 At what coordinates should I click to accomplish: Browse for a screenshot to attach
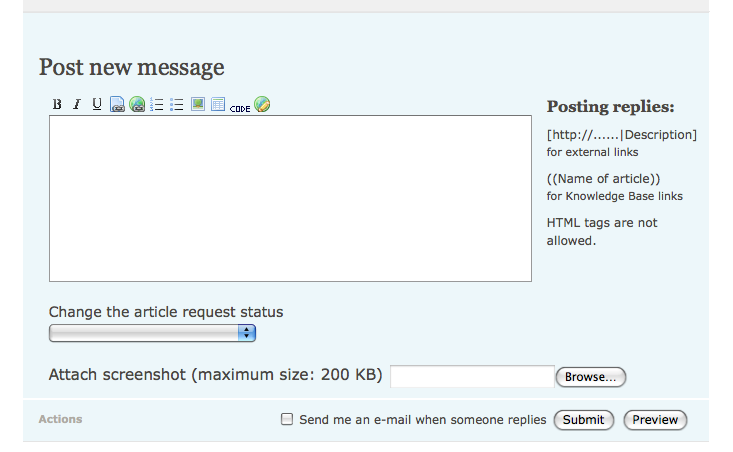(x=591, y=377)
